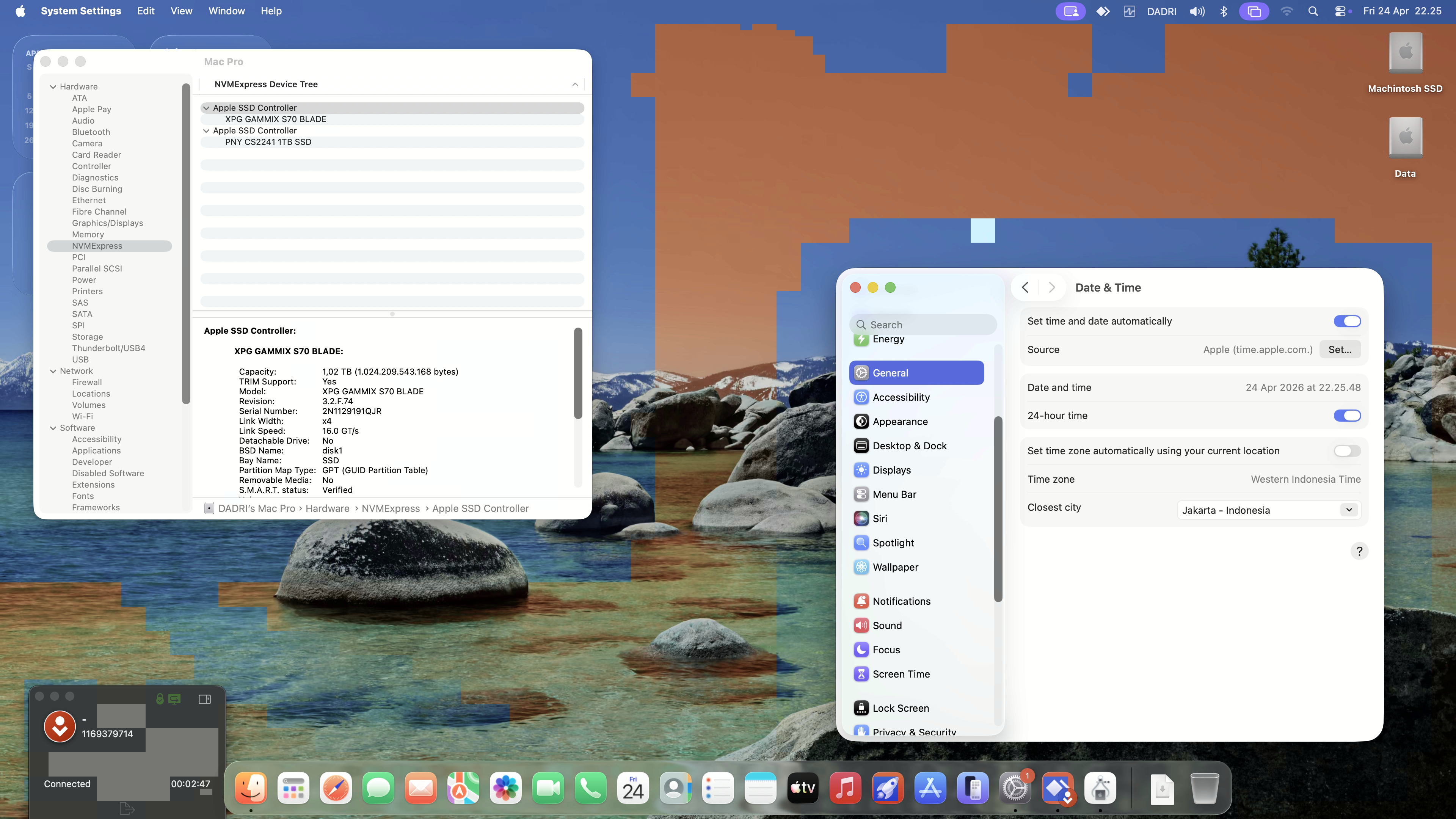Click the help question mark button

(x=1359, y=551)
